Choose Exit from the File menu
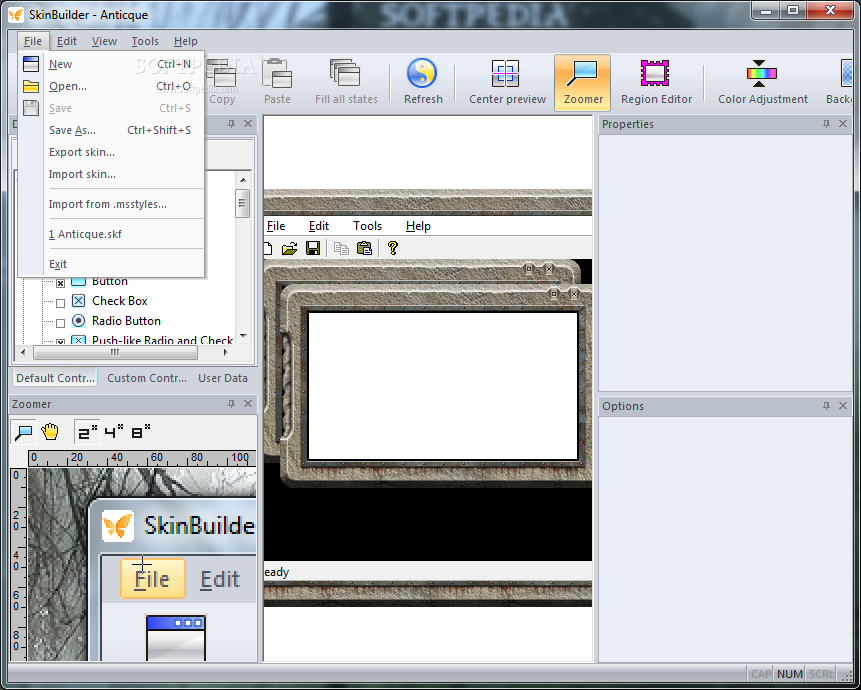861x690 pixels. (x=111, y=264)
